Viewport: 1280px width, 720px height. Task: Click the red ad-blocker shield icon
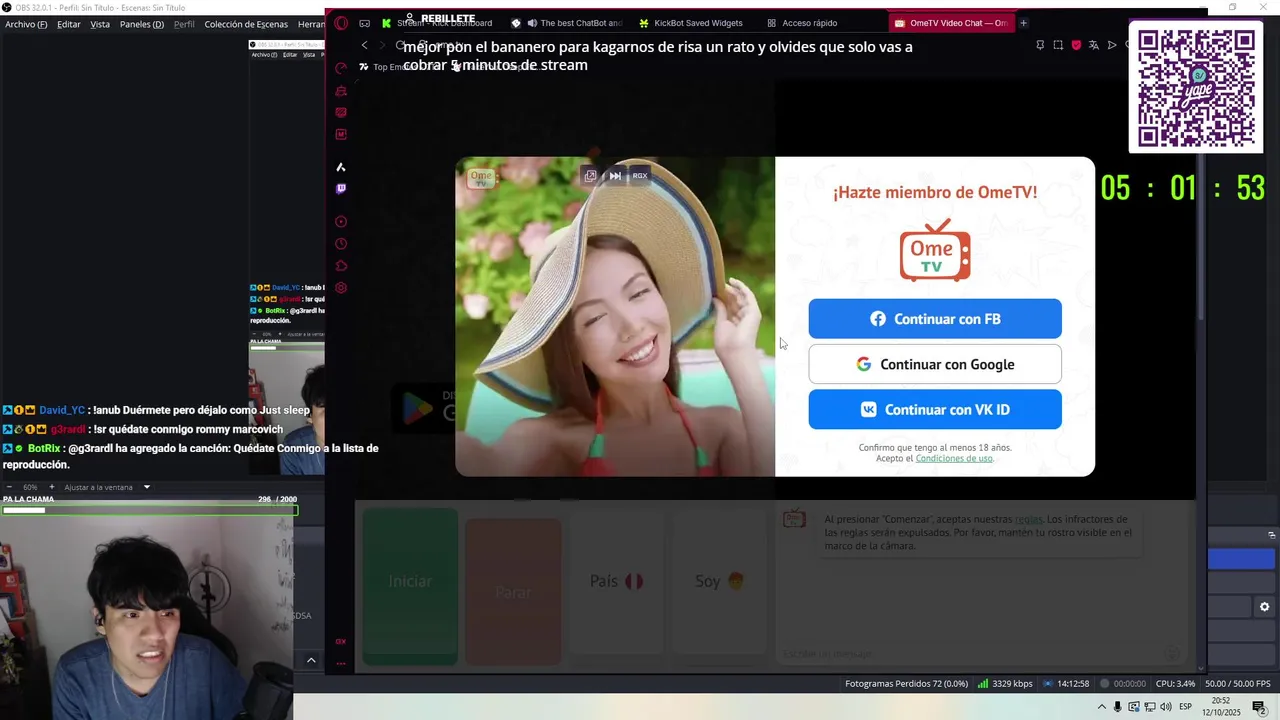click(x=1076, y=45)
